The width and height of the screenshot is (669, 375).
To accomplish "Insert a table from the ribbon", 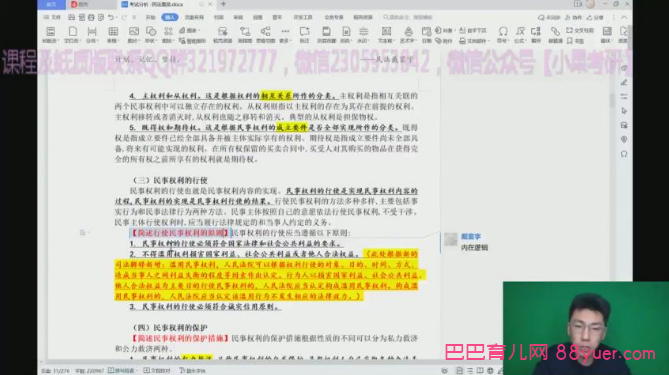I will click(x=113, y=34).
